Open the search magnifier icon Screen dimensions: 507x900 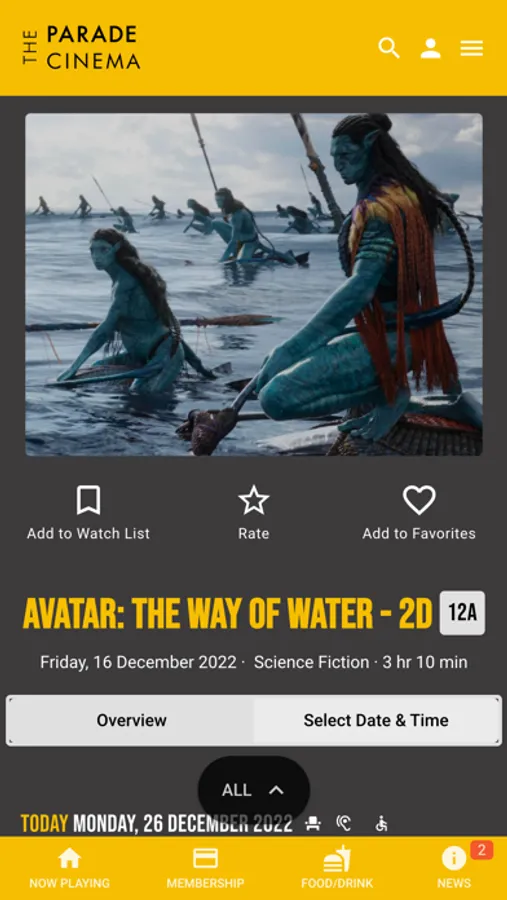coord(389,48)
